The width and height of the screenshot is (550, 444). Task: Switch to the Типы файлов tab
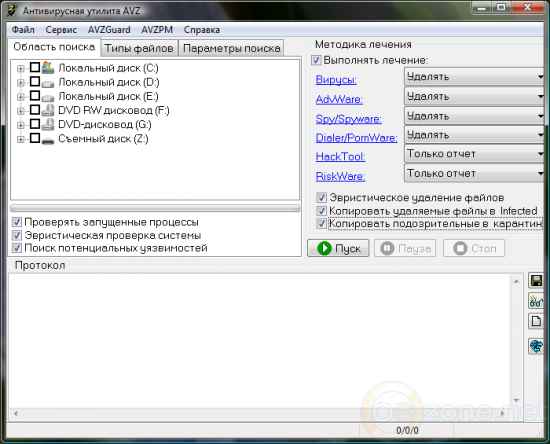coord(139,48)
